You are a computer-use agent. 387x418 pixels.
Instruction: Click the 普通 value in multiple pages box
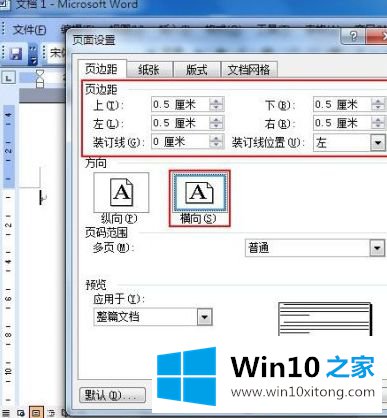(x=258, y=248)
